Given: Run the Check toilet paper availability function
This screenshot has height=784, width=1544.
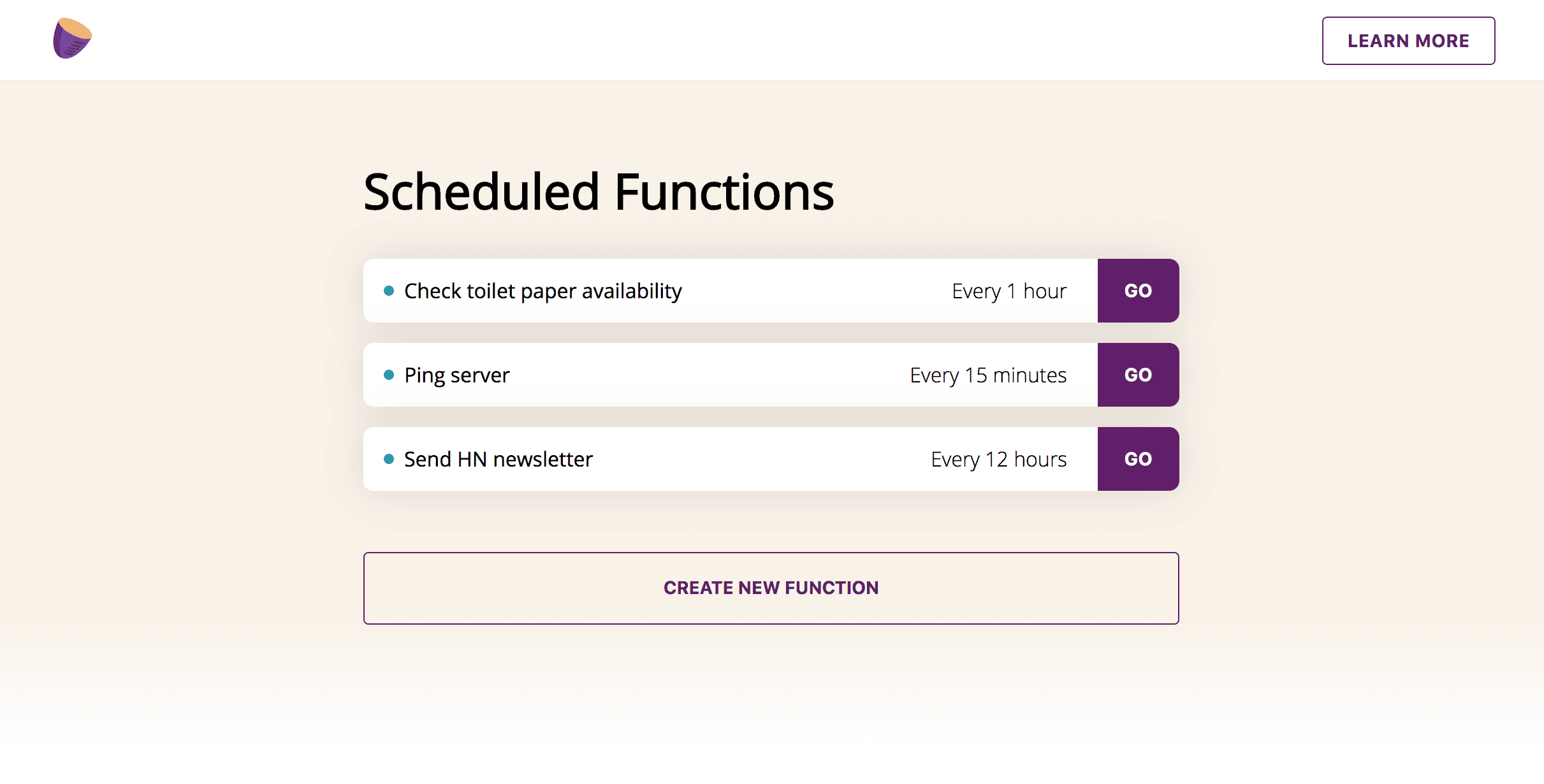Looking at the screenshot, I should click(x=1138, y=291).
